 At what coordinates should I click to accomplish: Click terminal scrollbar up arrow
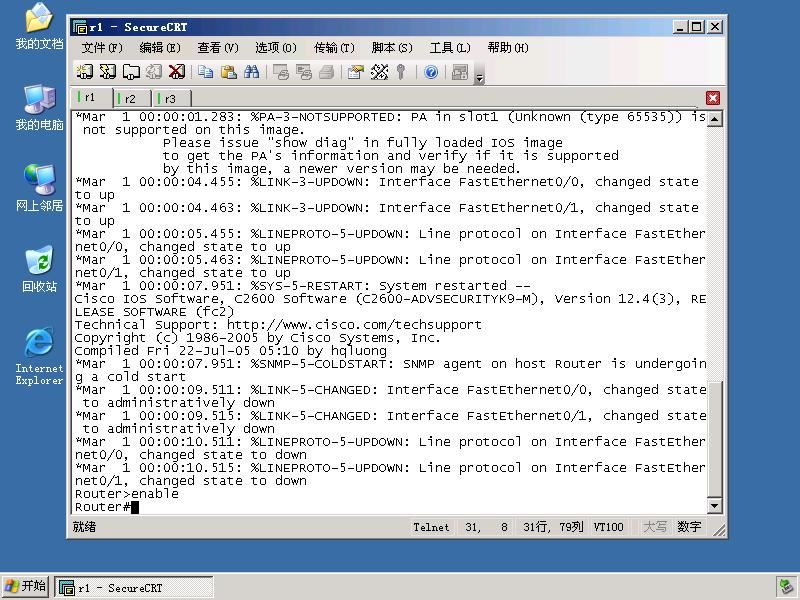[x=714, y=119]
